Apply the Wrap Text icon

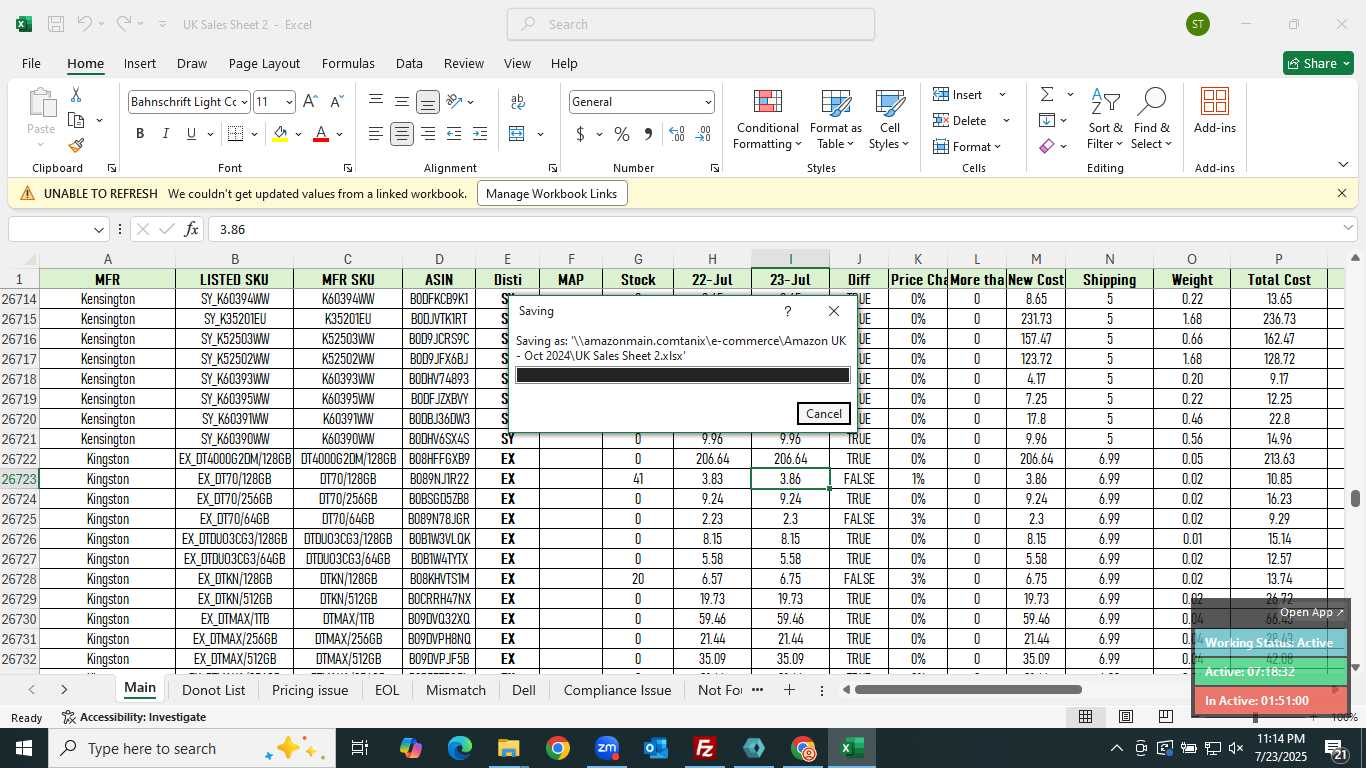click(x=518, y=101)
